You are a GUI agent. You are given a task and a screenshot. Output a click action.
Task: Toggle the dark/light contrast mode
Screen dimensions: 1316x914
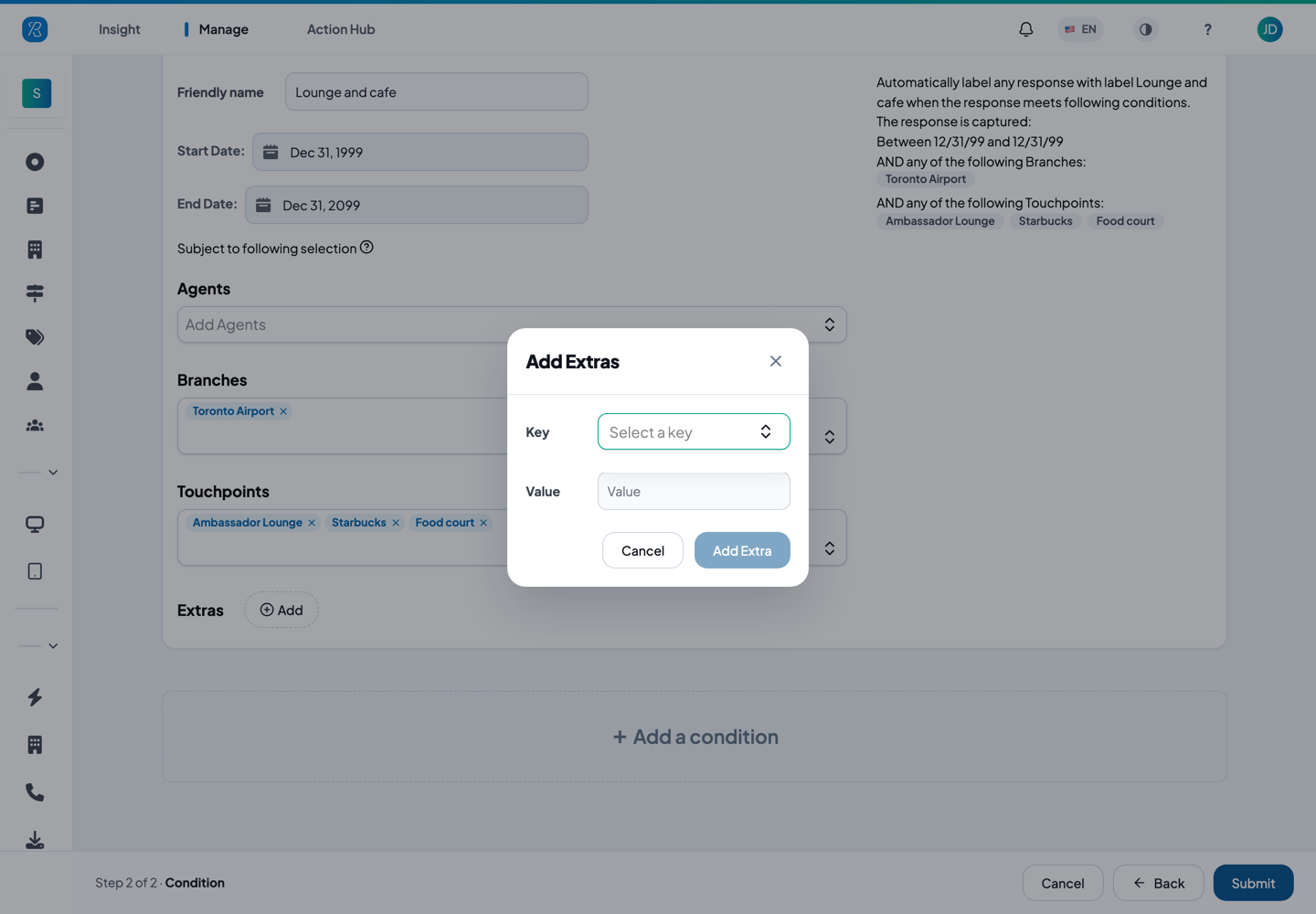1145,29
